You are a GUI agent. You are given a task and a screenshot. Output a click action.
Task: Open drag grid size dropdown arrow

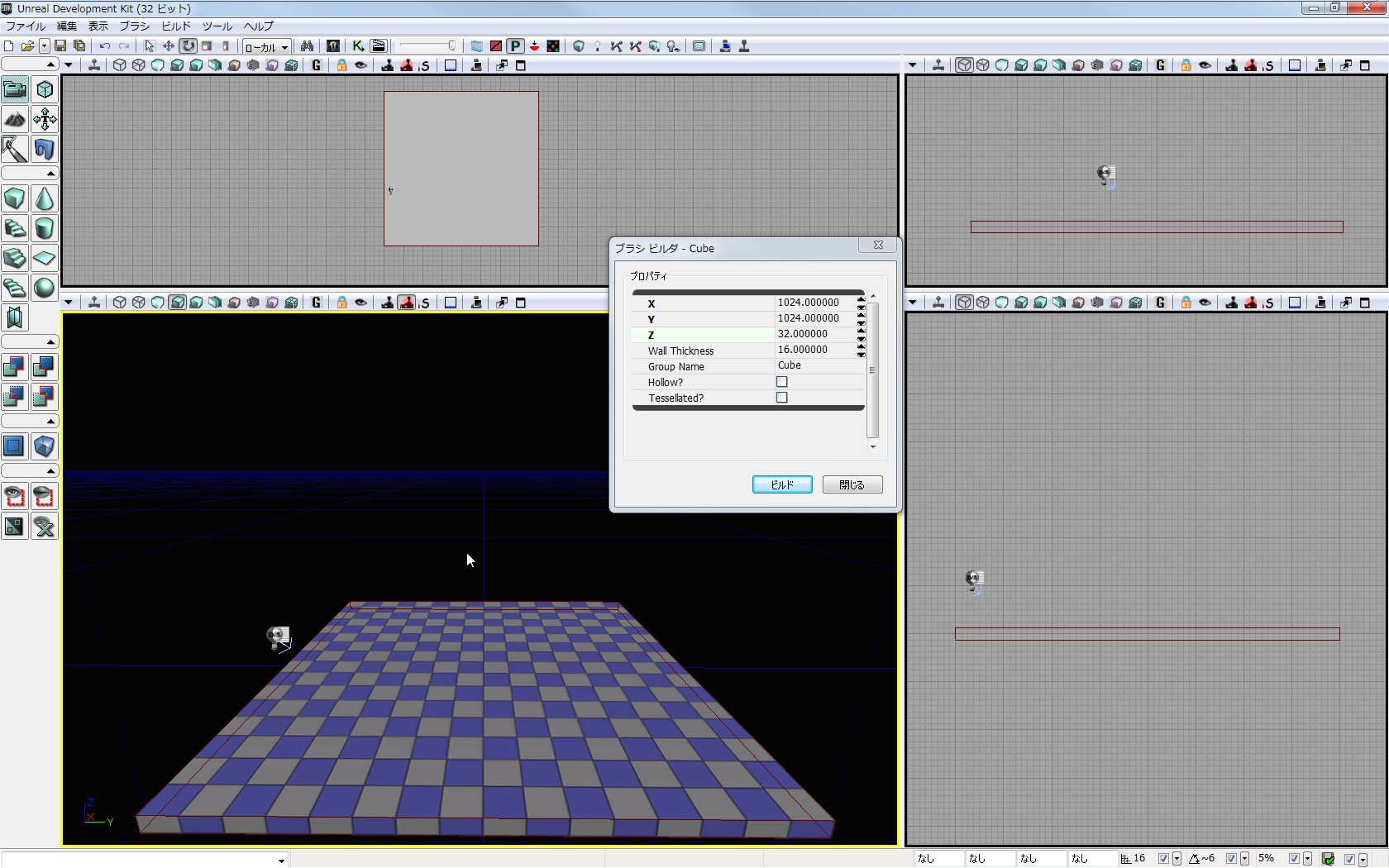tap(1177, 859)
